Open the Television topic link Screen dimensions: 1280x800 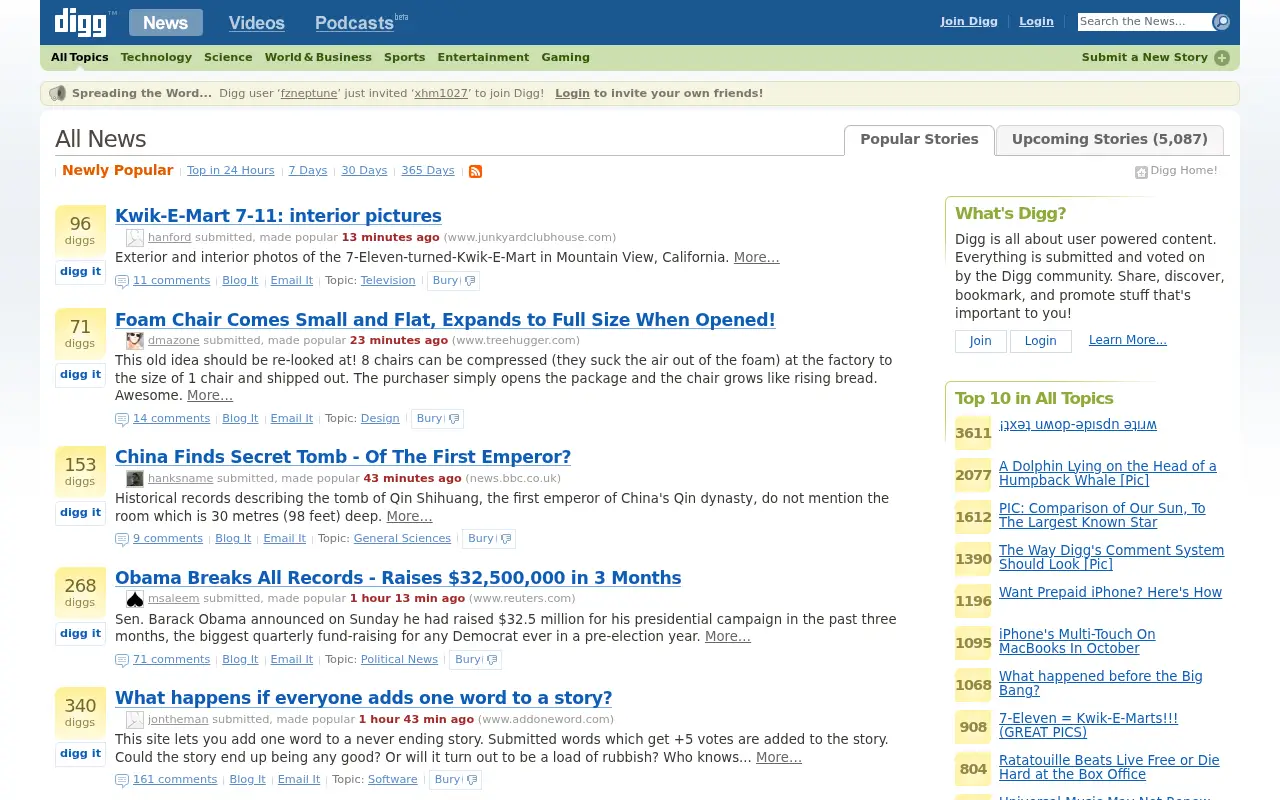[x=387, y=281]
